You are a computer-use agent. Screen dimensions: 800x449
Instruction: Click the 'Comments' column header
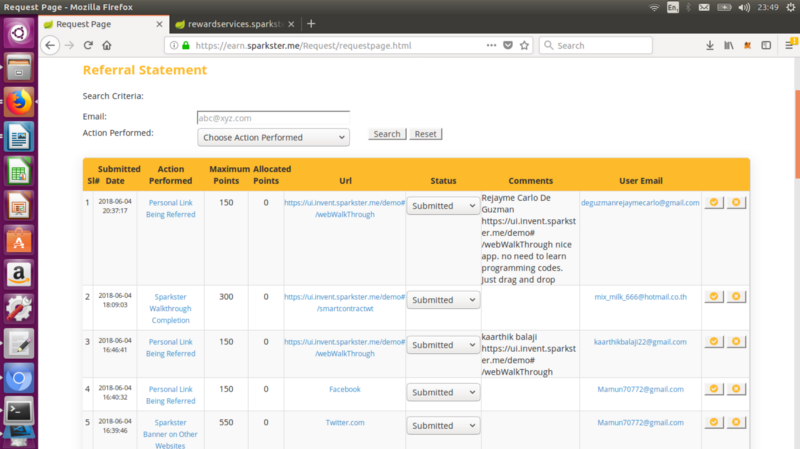click(531, 181)
